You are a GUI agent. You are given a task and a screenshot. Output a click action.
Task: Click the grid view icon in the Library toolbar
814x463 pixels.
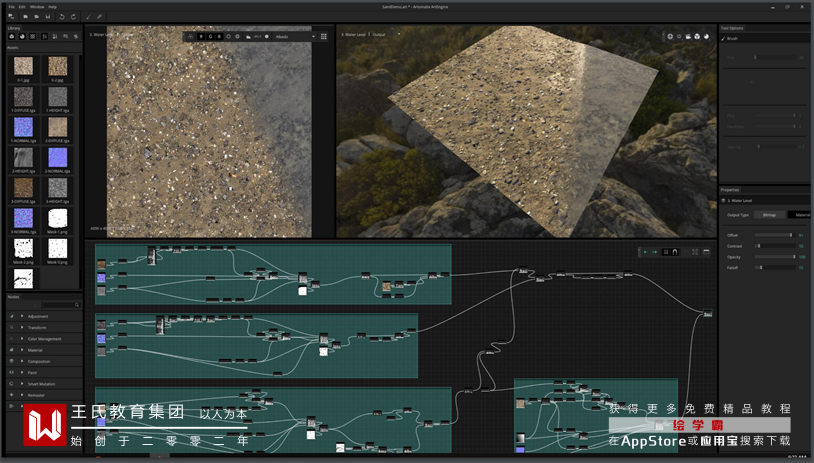click(33, 36)
